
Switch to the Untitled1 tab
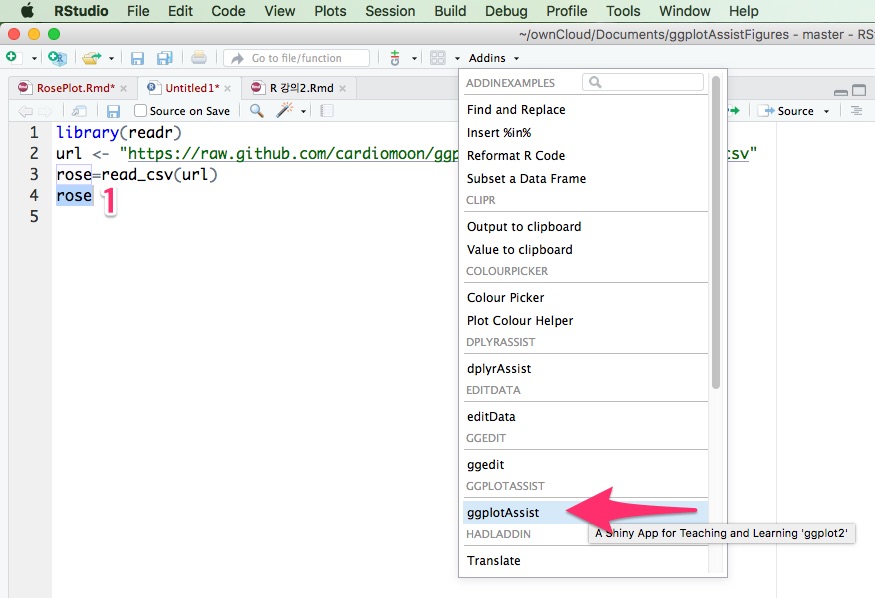pos(192,88)
